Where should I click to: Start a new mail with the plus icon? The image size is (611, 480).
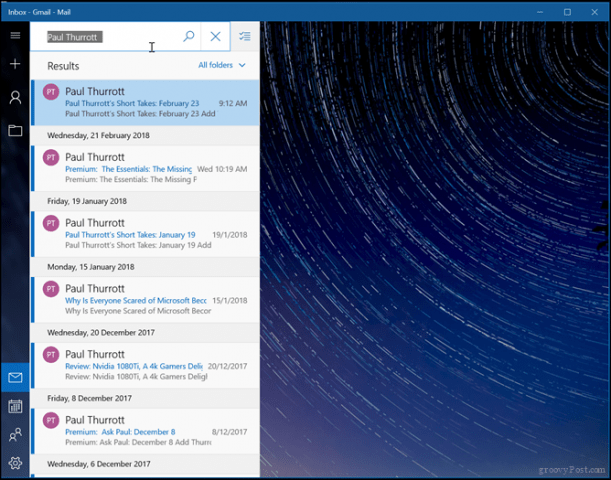tap(15, 64)
